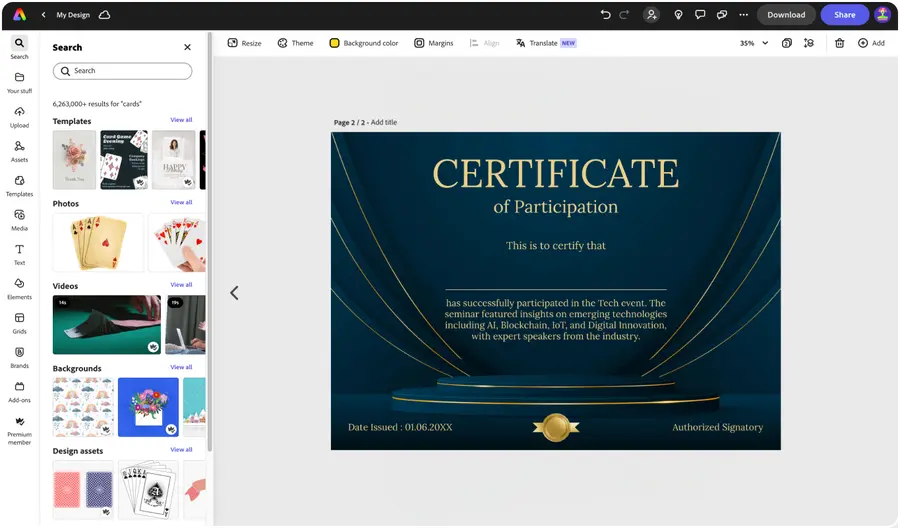Click View all next to Templates

point(181,120)
